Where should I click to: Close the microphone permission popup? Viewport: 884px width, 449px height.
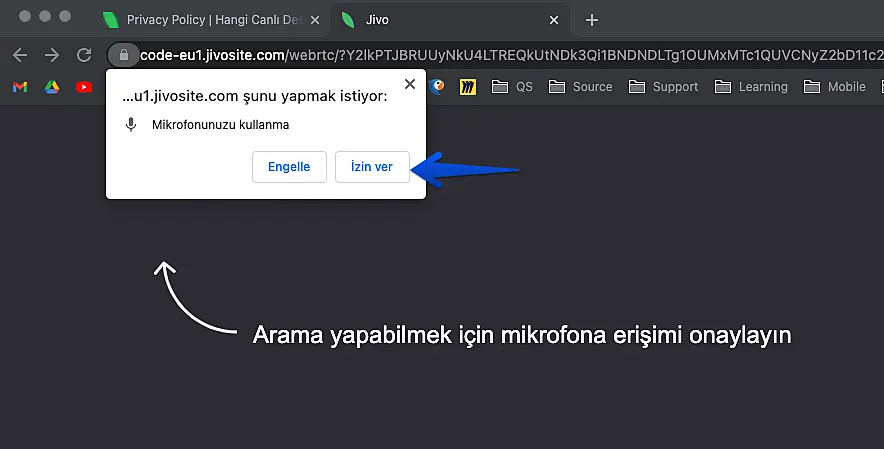[408, 85]
